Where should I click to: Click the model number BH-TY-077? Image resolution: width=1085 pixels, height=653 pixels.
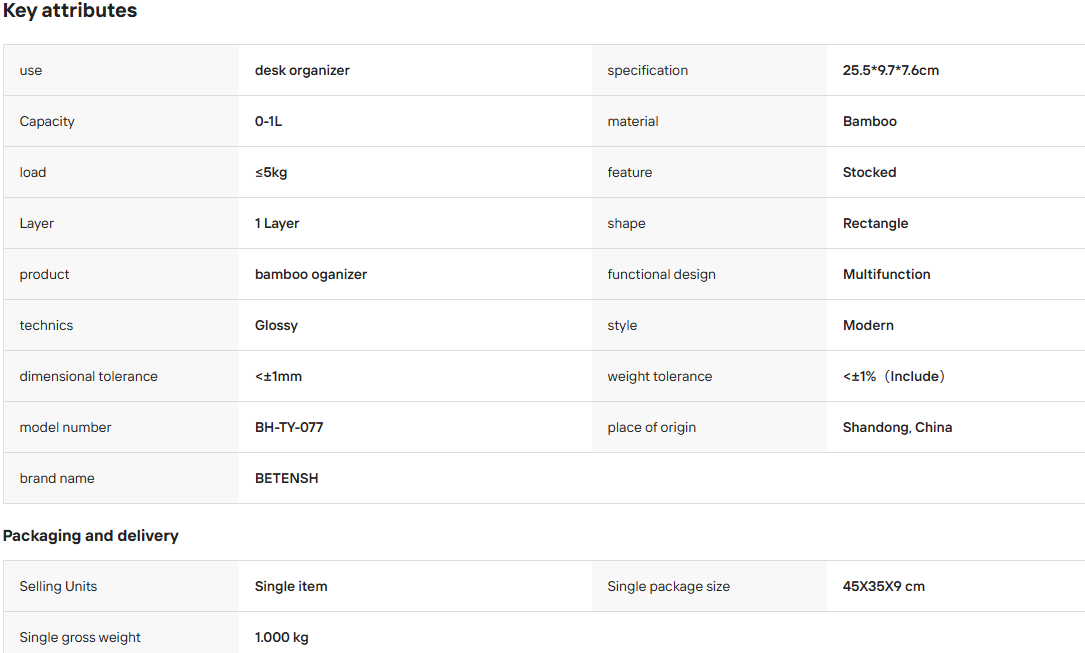pyautogui.click(x=289, y=427)
